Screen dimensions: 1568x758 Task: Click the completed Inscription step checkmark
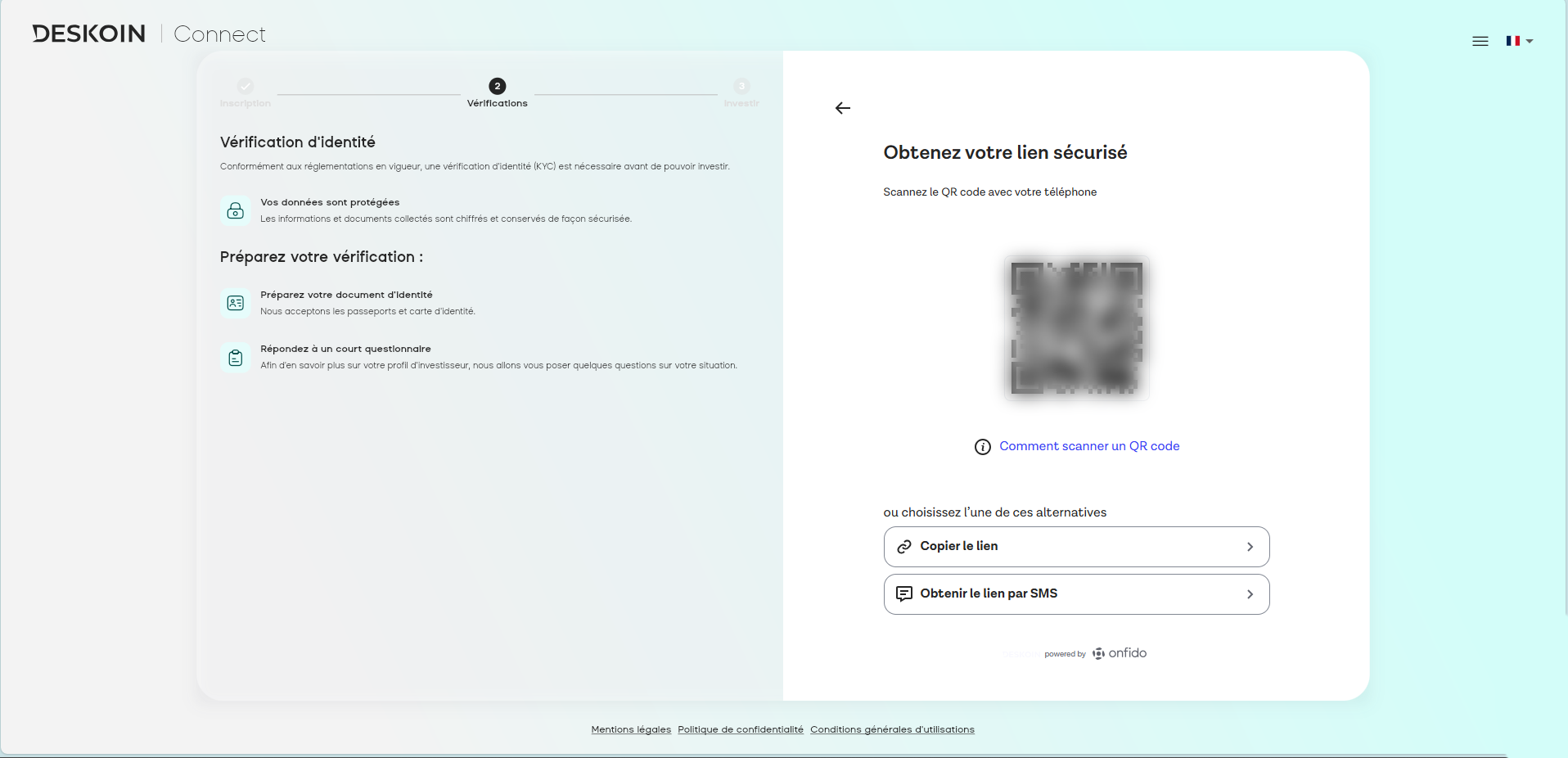pyautogui.click(x=245, y=86)
